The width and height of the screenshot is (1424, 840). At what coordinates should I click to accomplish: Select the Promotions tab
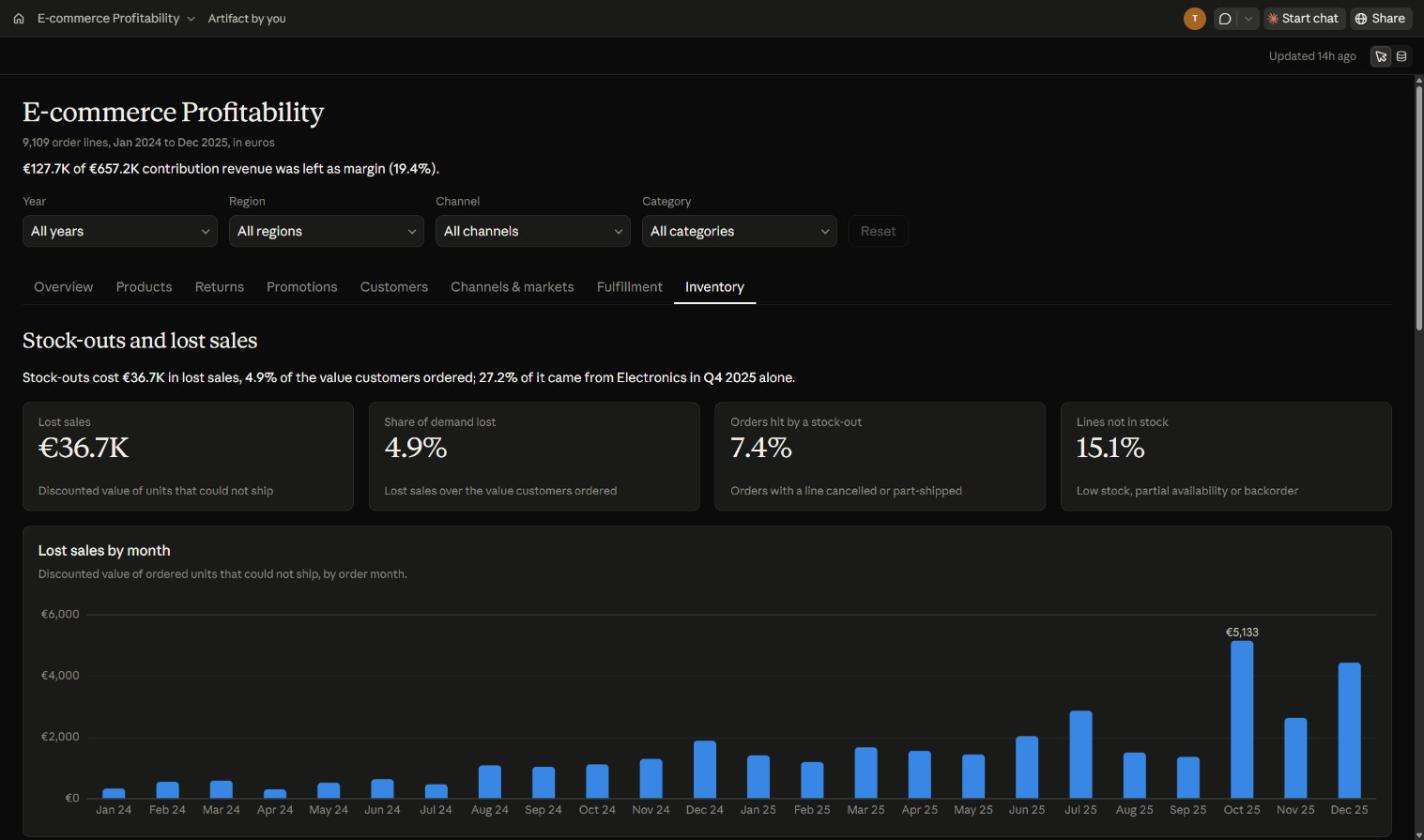pyautogui.click(x=302, y=287)
